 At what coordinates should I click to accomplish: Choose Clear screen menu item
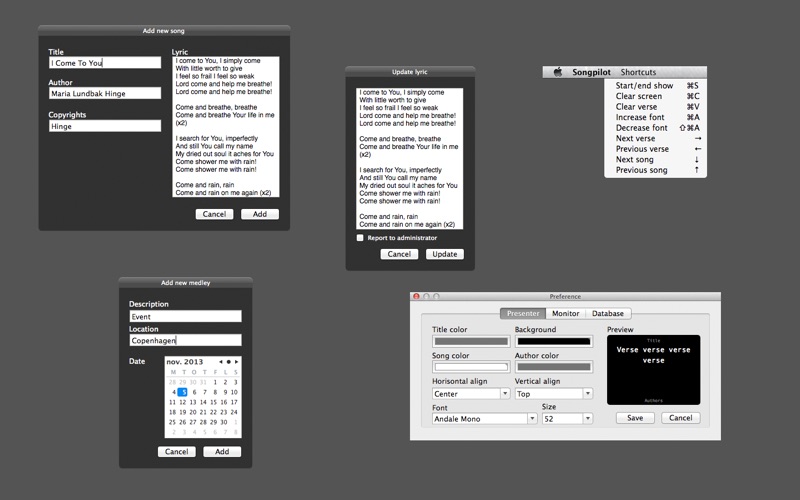click(656, 96)
